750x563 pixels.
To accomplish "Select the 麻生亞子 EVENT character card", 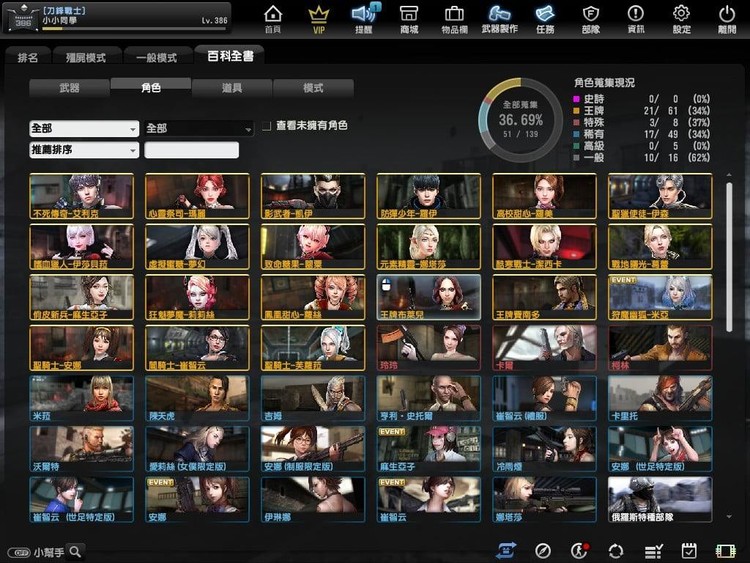I will (x=429, y=449).
